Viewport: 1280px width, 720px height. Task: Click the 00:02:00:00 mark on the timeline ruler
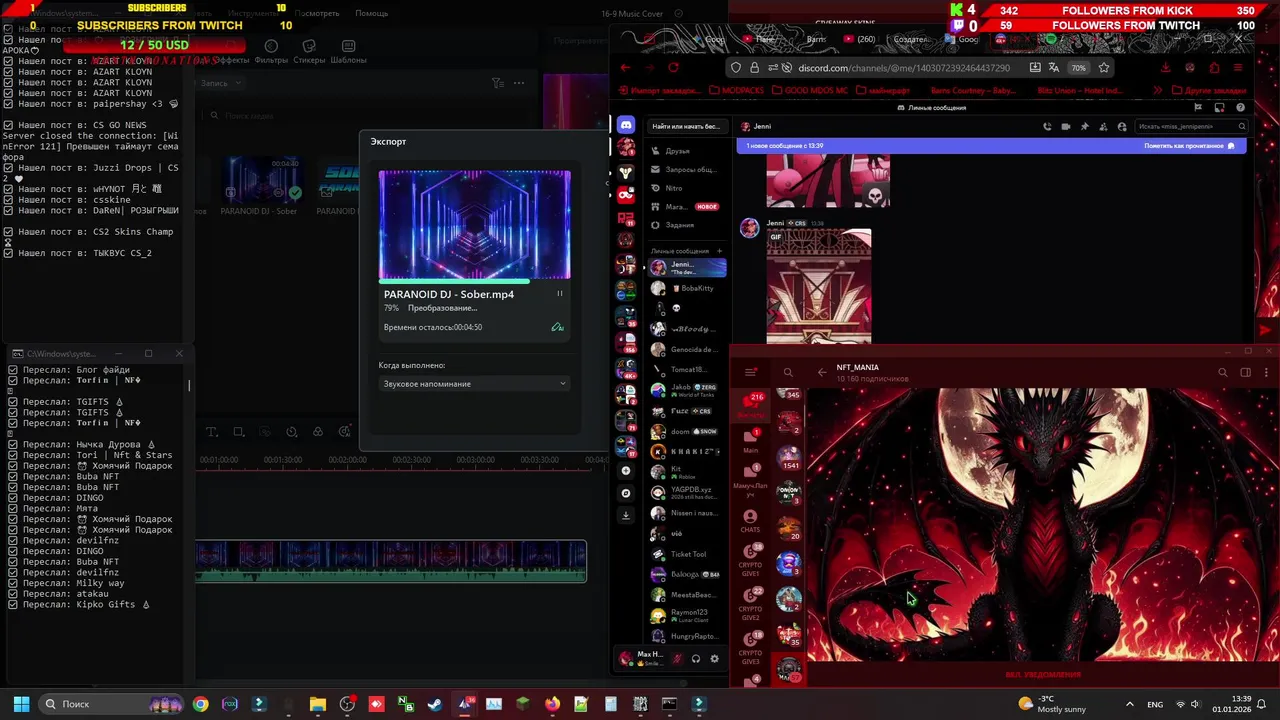pyautogui.click(x=347, y=460)
